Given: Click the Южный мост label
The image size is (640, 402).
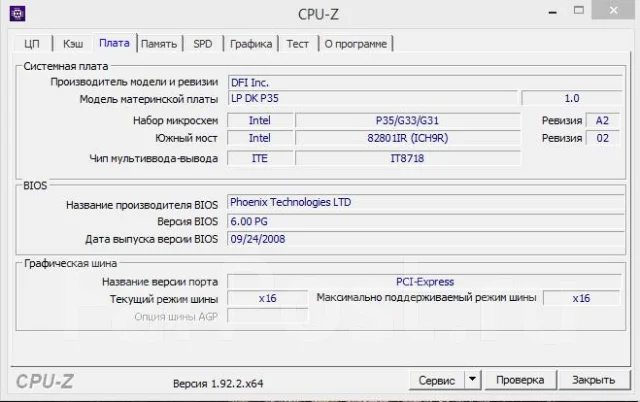Looking at the screenshot, I should click(186, 138).
